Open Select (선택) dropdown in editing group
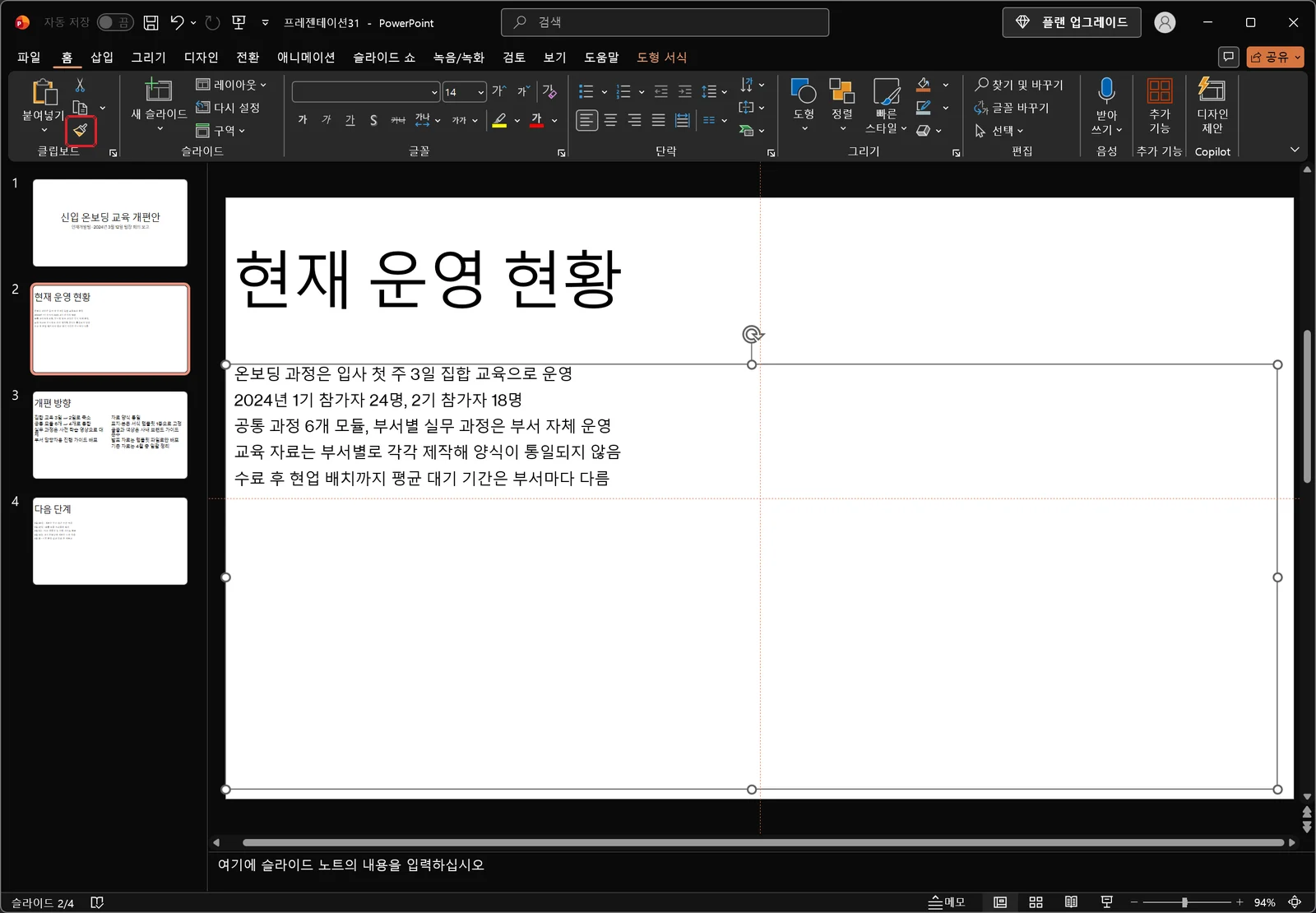This screenshot has width=1316, height=913. click(x=999, y=131)
